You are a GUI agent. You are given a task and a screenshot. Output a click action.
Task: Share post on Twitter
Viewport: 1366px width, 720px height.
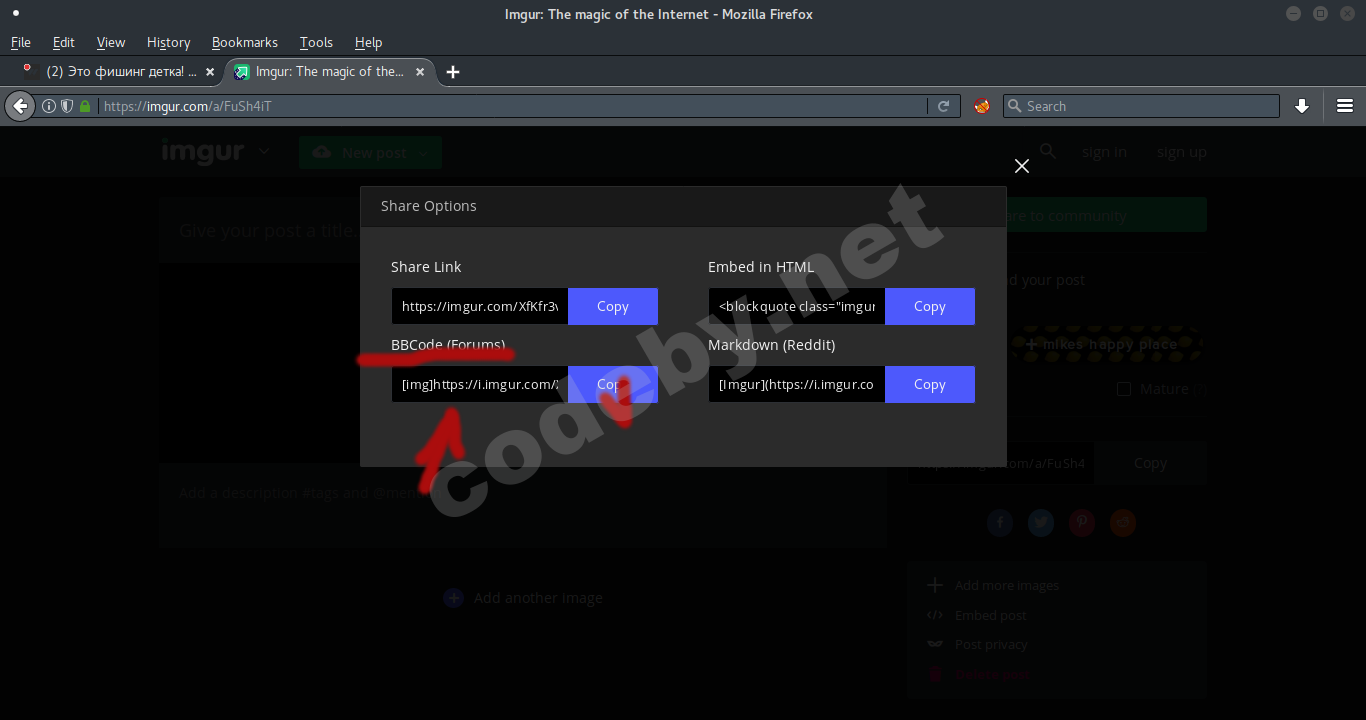1041,522
